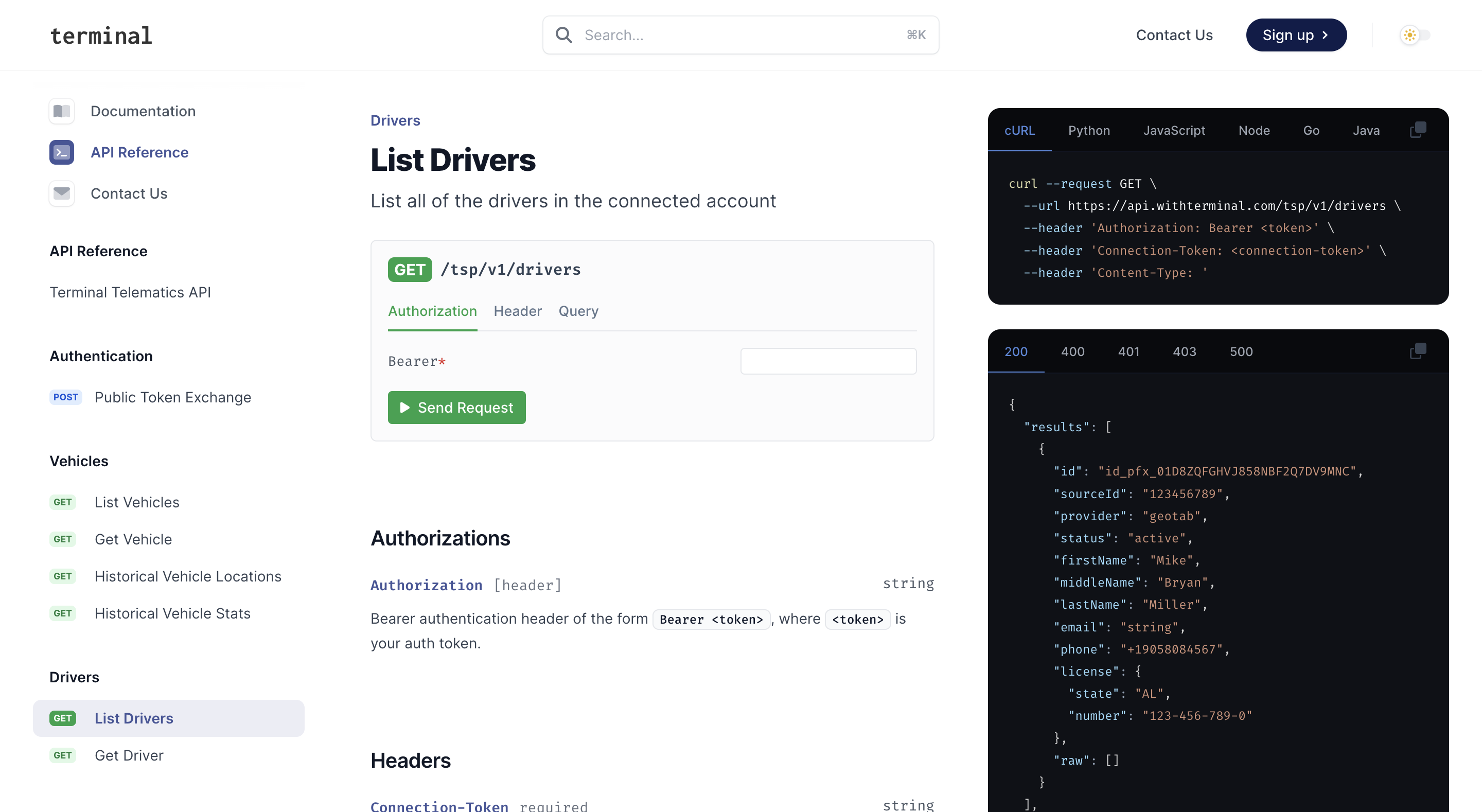The image size is (1482, 812).
Task: Toggle the light/dark theme switch
Action: pyautogui.click(x=1415, y=35)
